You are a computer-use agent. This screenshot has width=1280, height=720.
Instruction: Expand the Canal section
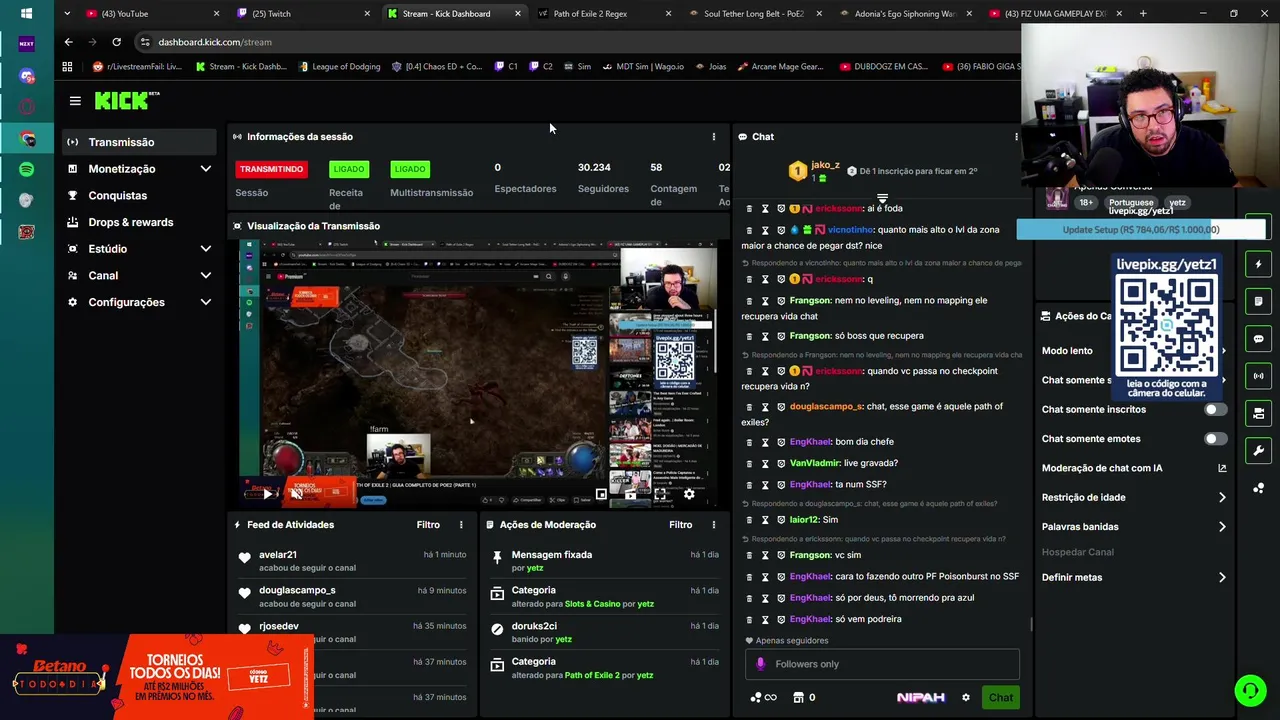click(139, 275)
